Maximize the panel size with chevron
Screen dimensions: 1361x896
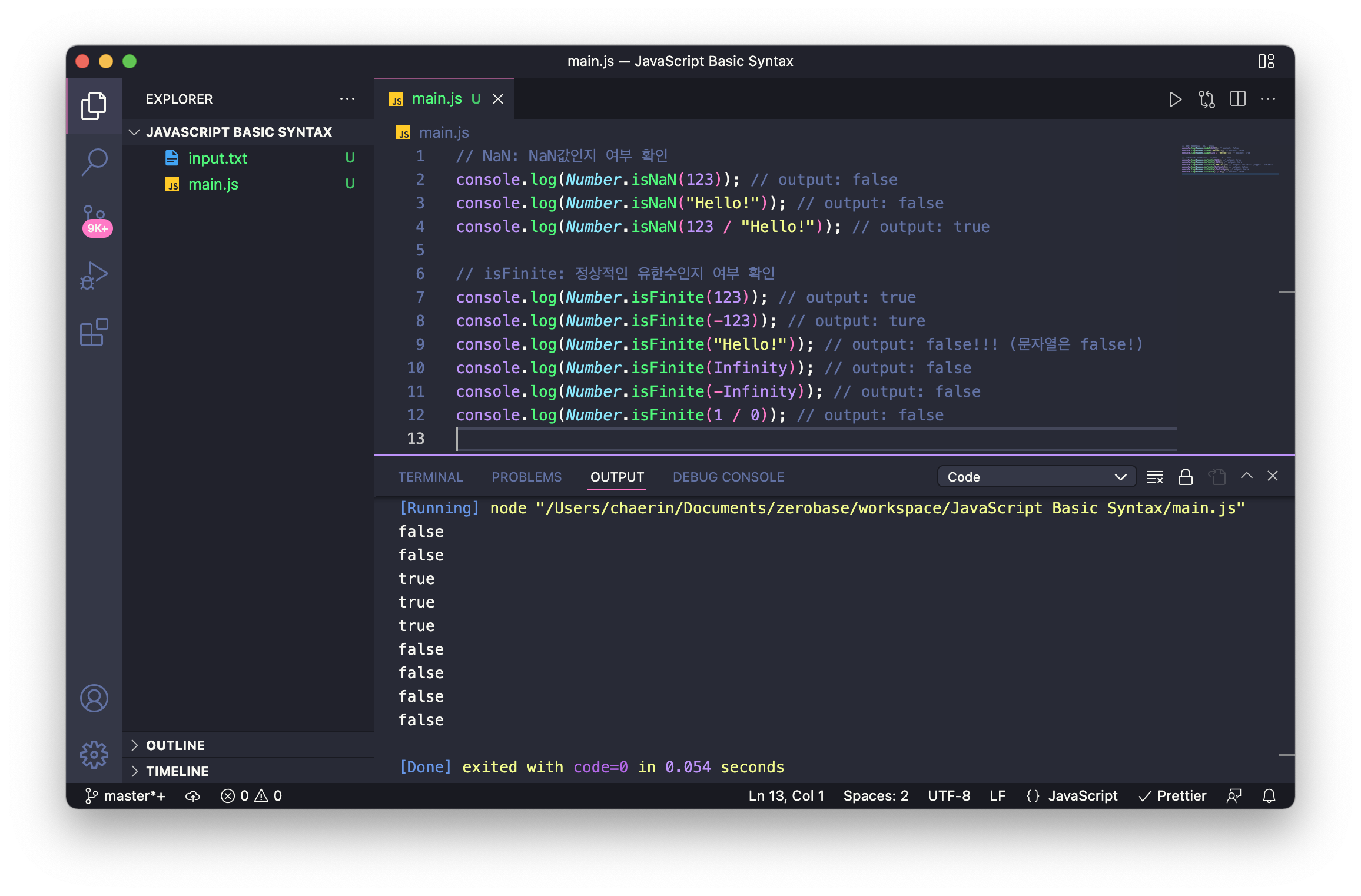point(1246,476)
